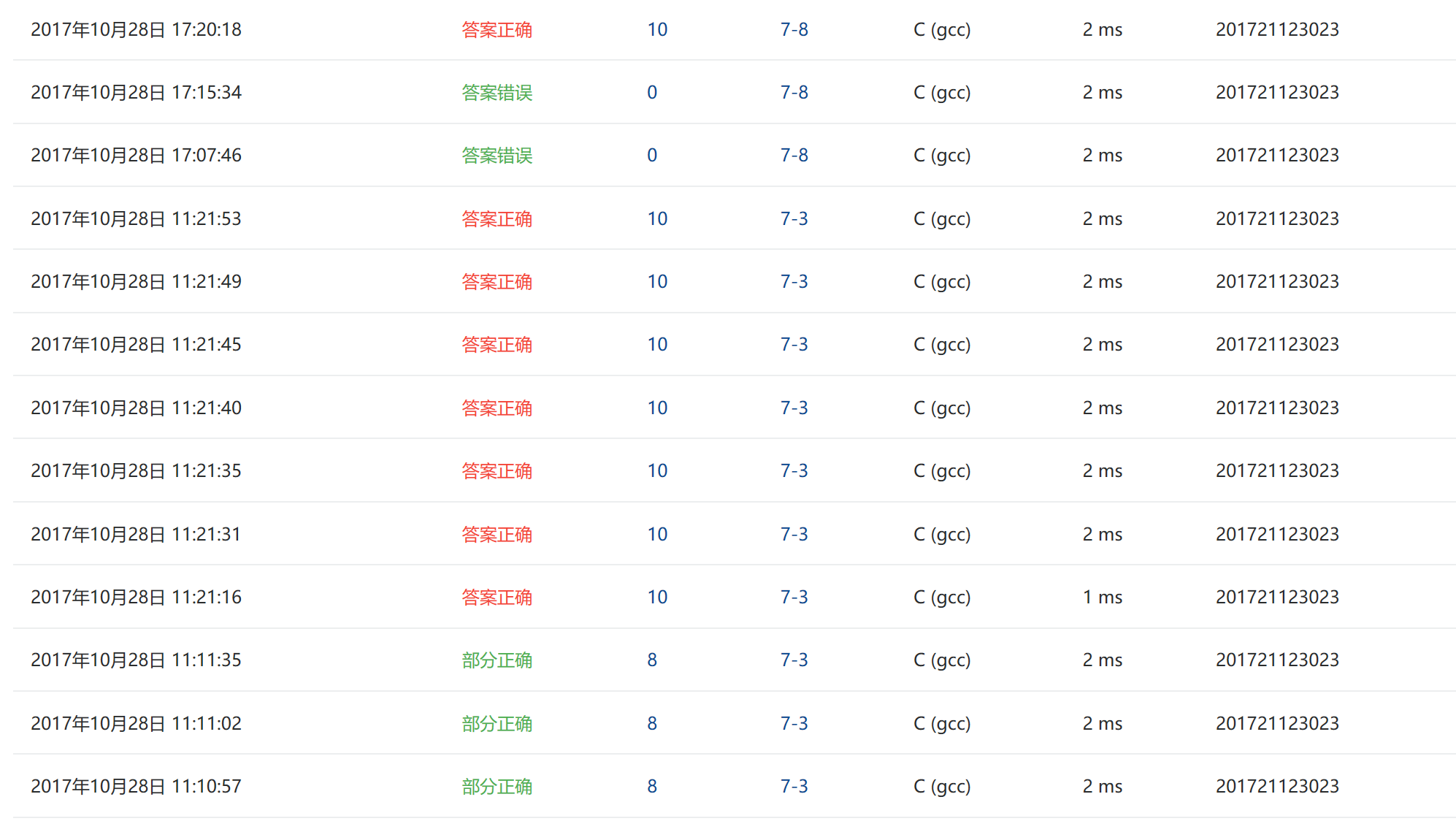Select timestamp 2017年10月28日 17:07:46
1456x832 pixels.
(x=136, y=156)
